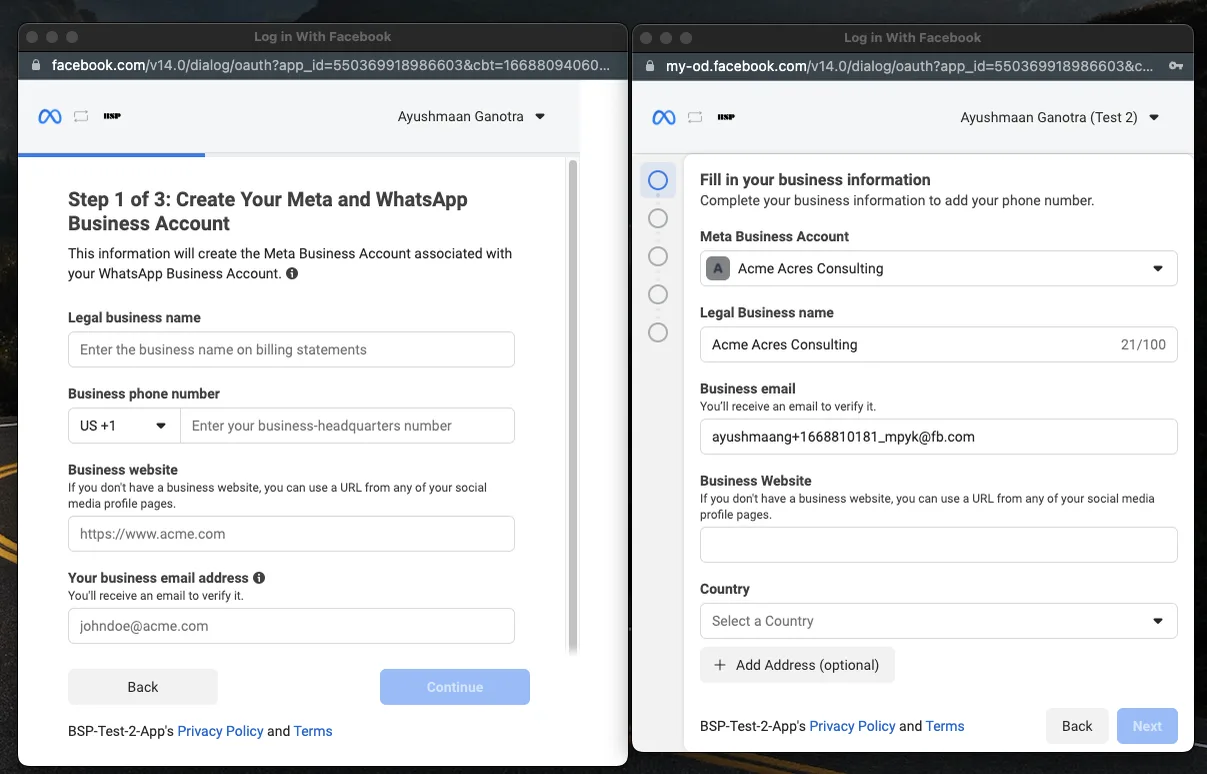Click the Continue button

coord(455,687)
